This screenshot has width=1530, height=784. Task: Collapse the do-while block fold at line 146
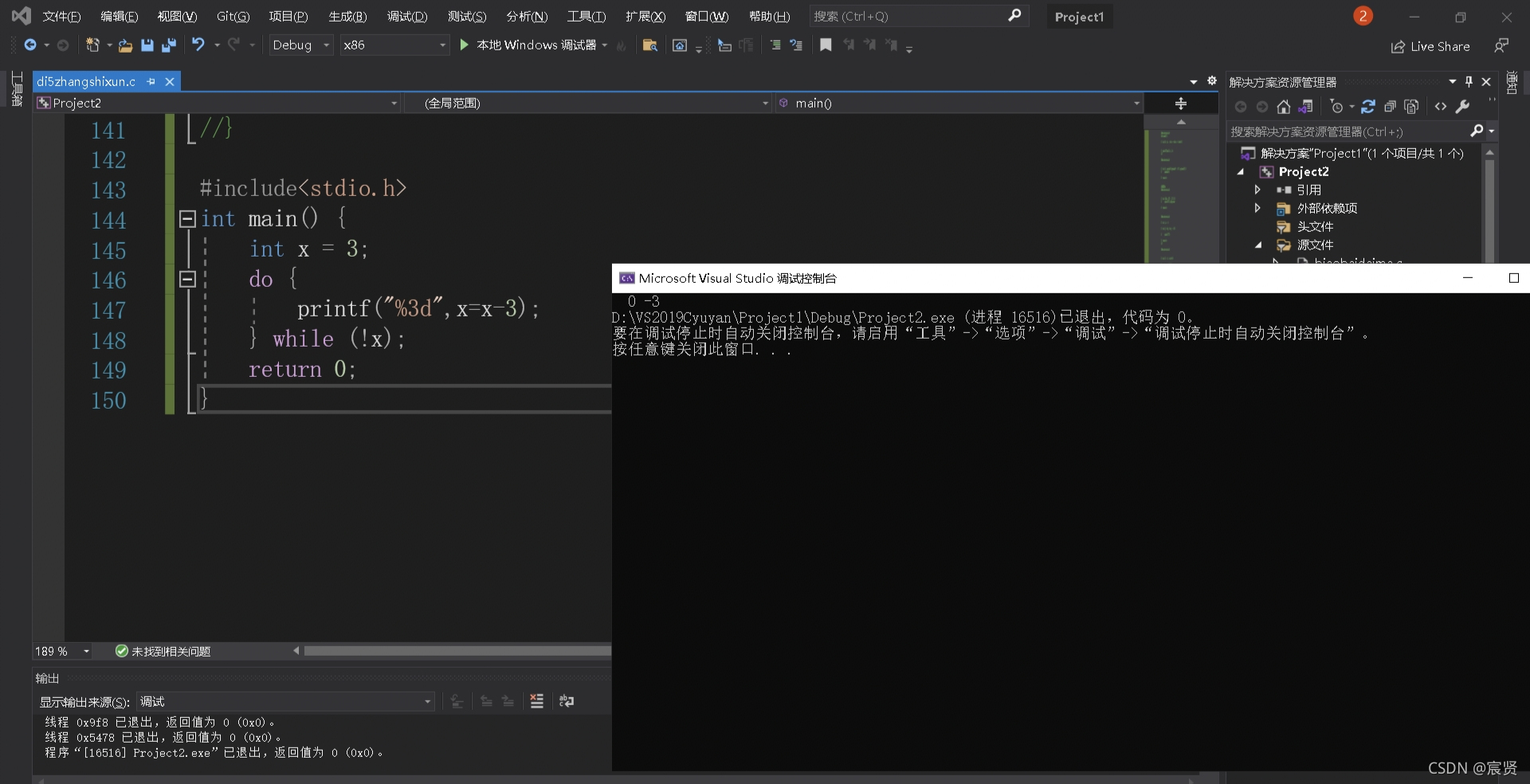187,279
